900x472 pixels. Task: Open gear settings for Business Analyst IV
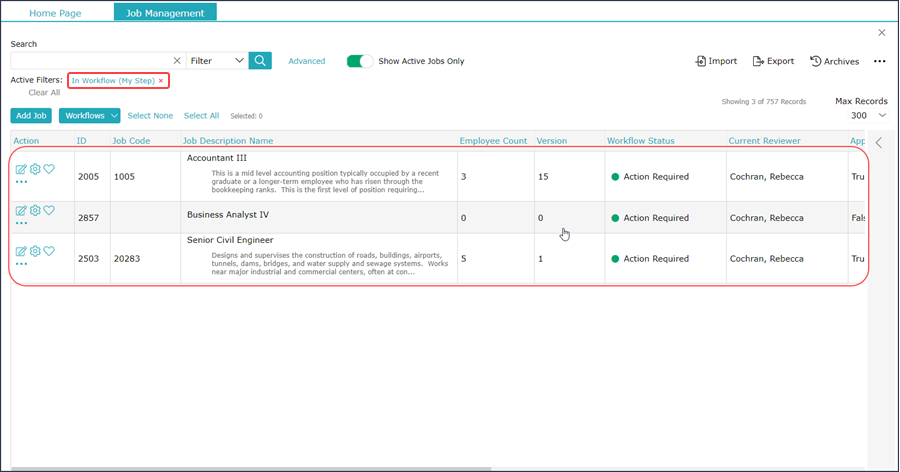(35, 211)
